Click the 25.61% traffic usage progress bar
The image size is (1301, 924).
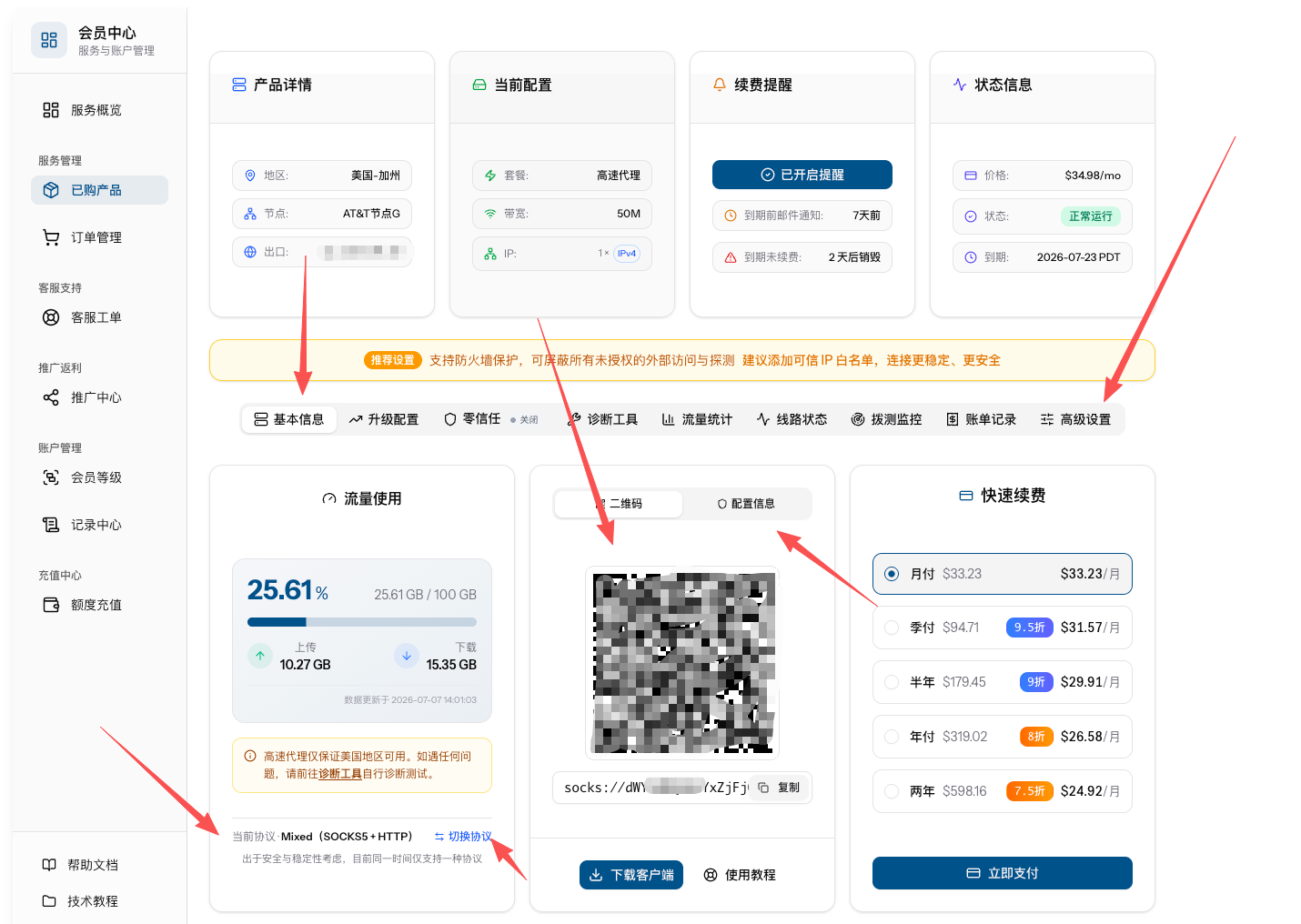click(x=362, y=622)
